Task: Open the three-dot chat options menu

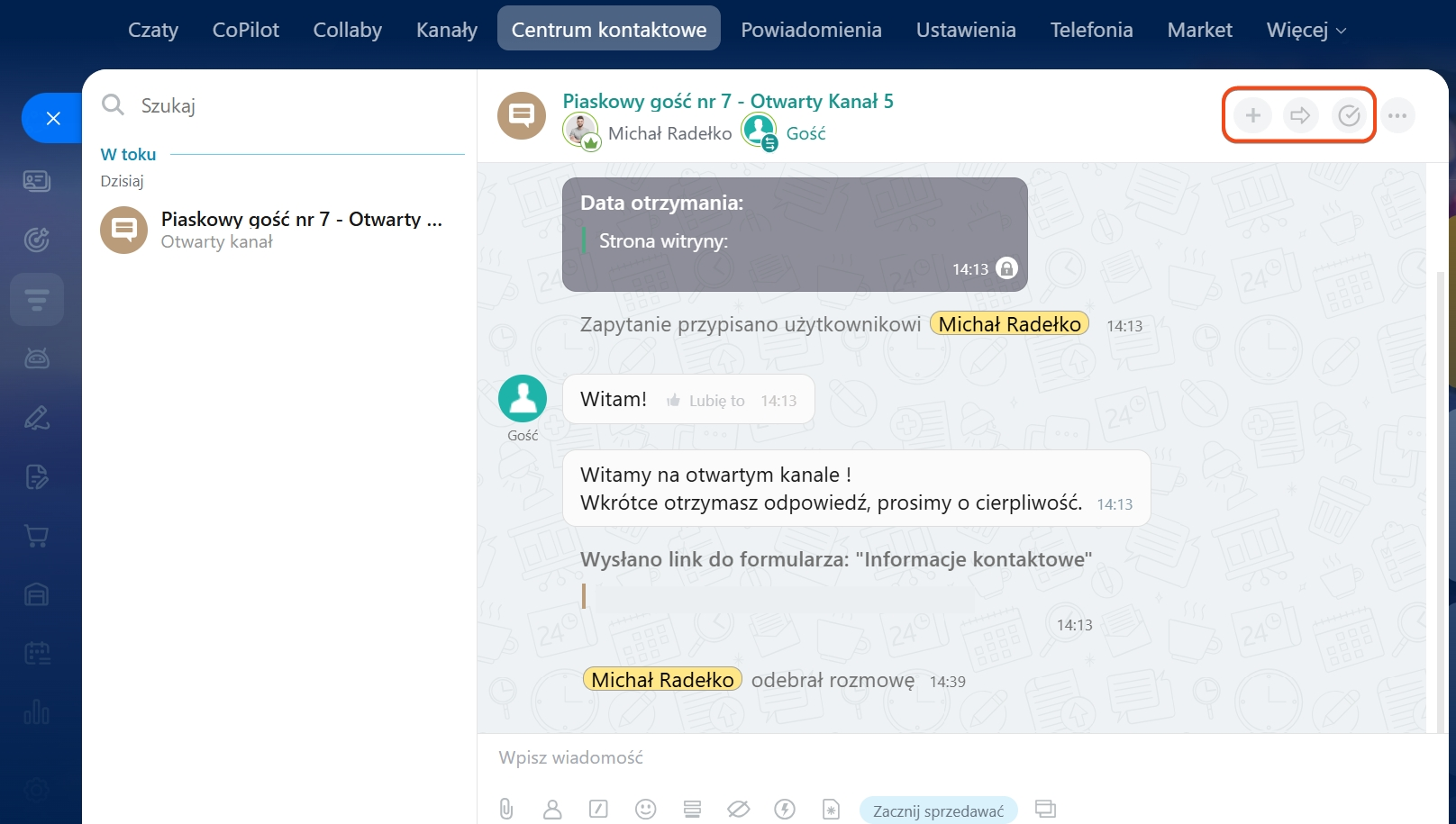Action: [1397, 115]
